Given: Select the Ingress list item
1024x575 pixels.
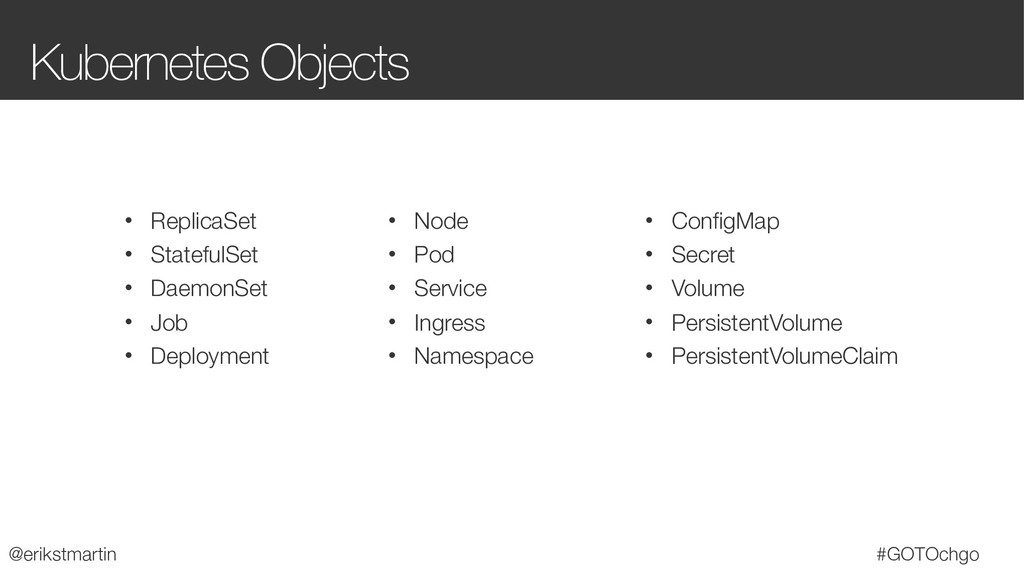Looking at the screenshot, I should click(x=449, y=323).
